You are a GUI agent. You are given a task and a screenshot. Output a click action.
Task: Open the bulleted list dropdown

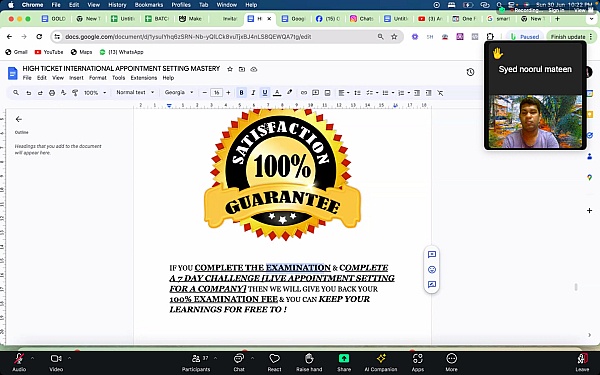click(388, 93)
